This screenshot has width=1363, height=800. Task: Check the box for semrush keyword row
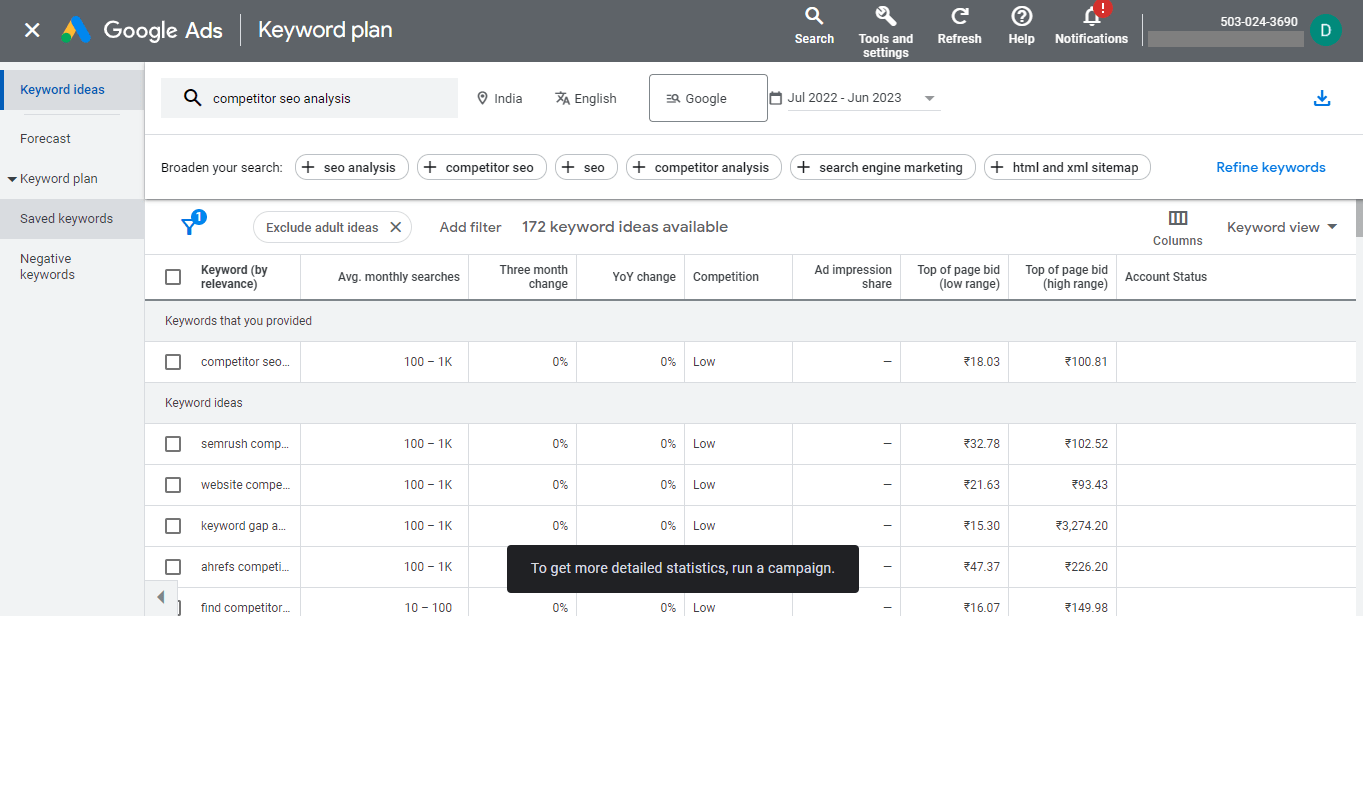coord(173,444)
